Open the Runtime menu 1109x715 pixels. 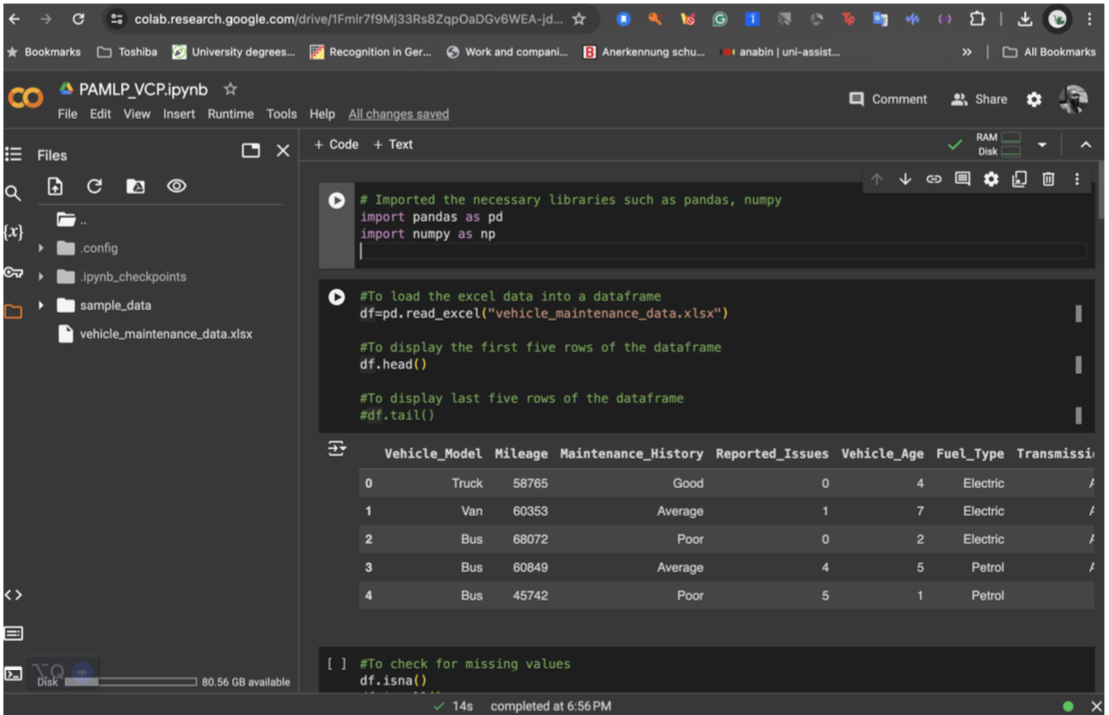click(230, 114)
